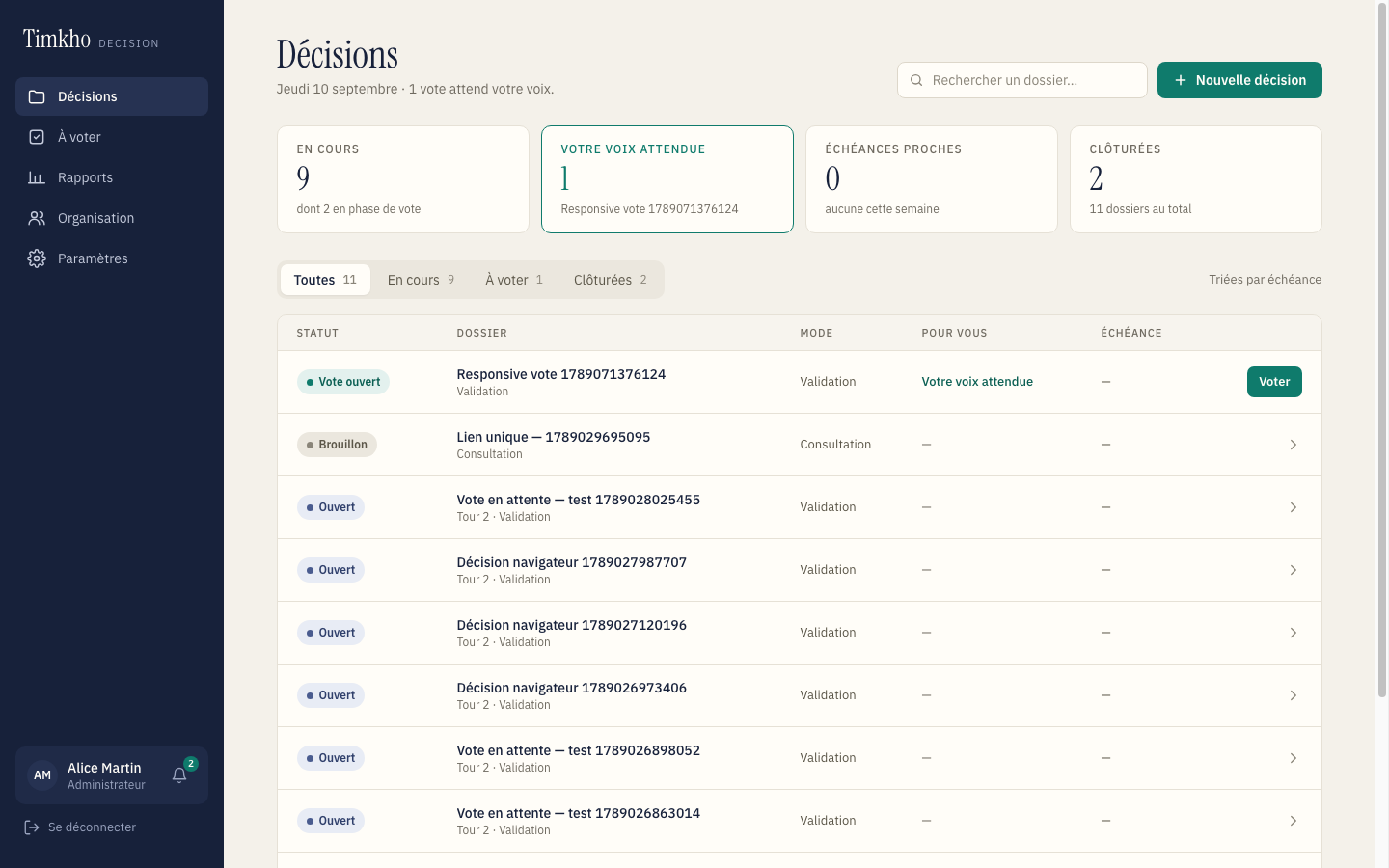Open chevron for Décision navigateur 1789027987707
The image size is (1389, 868).
click(x=1294, y=570)
